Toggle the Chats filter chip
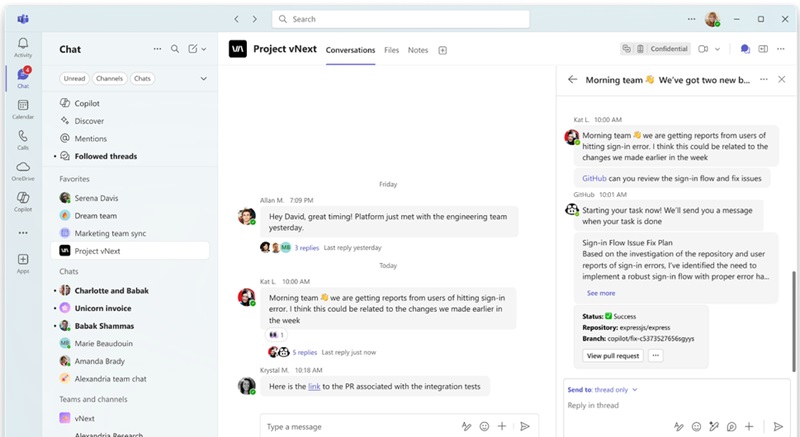 (x=143, y=78)
